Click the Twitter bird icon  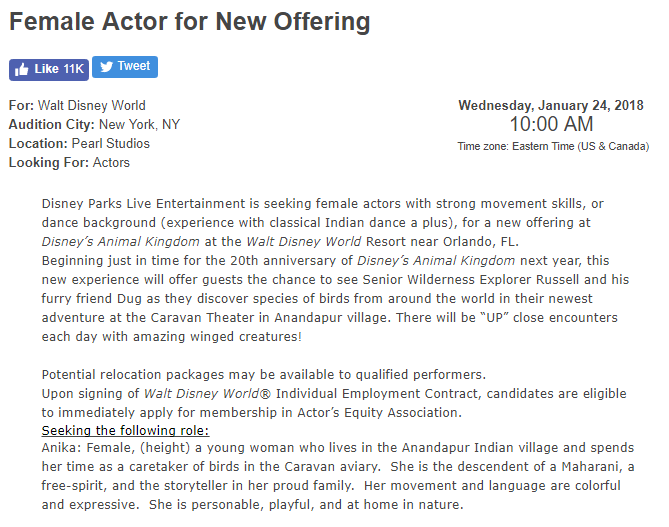[x=105, y=67]
